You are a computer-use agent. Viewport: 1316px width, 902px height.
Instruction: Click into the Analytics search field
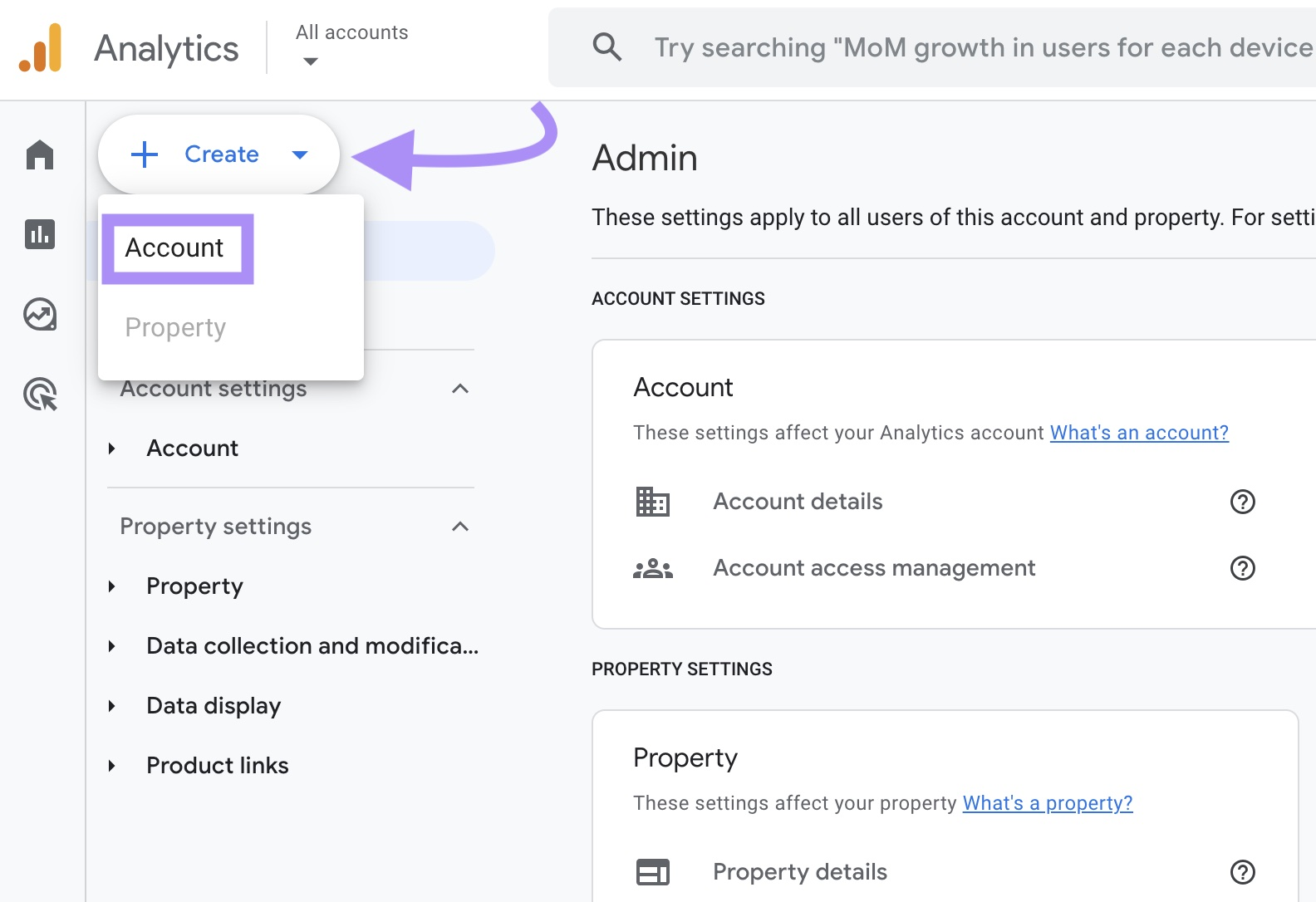click(980, 48)
